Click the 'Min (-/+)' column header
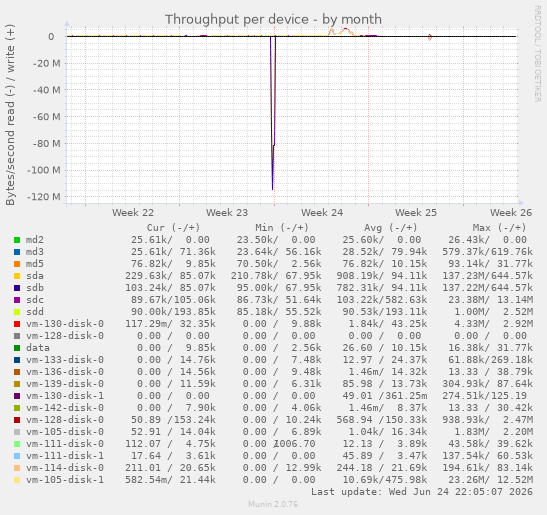Image resolution: width=547 pixels, height=515 pixels. coord(282,228)
